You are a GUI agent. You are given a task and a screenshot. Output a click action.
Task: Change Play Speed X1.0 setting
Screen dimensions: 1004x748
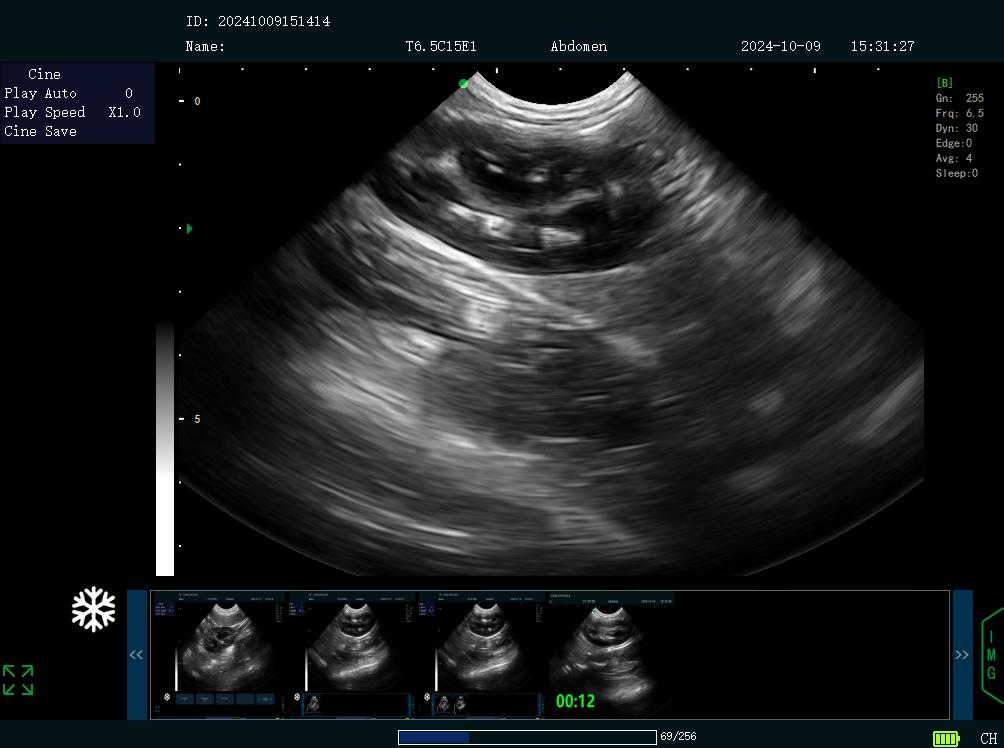coord(72,112)
